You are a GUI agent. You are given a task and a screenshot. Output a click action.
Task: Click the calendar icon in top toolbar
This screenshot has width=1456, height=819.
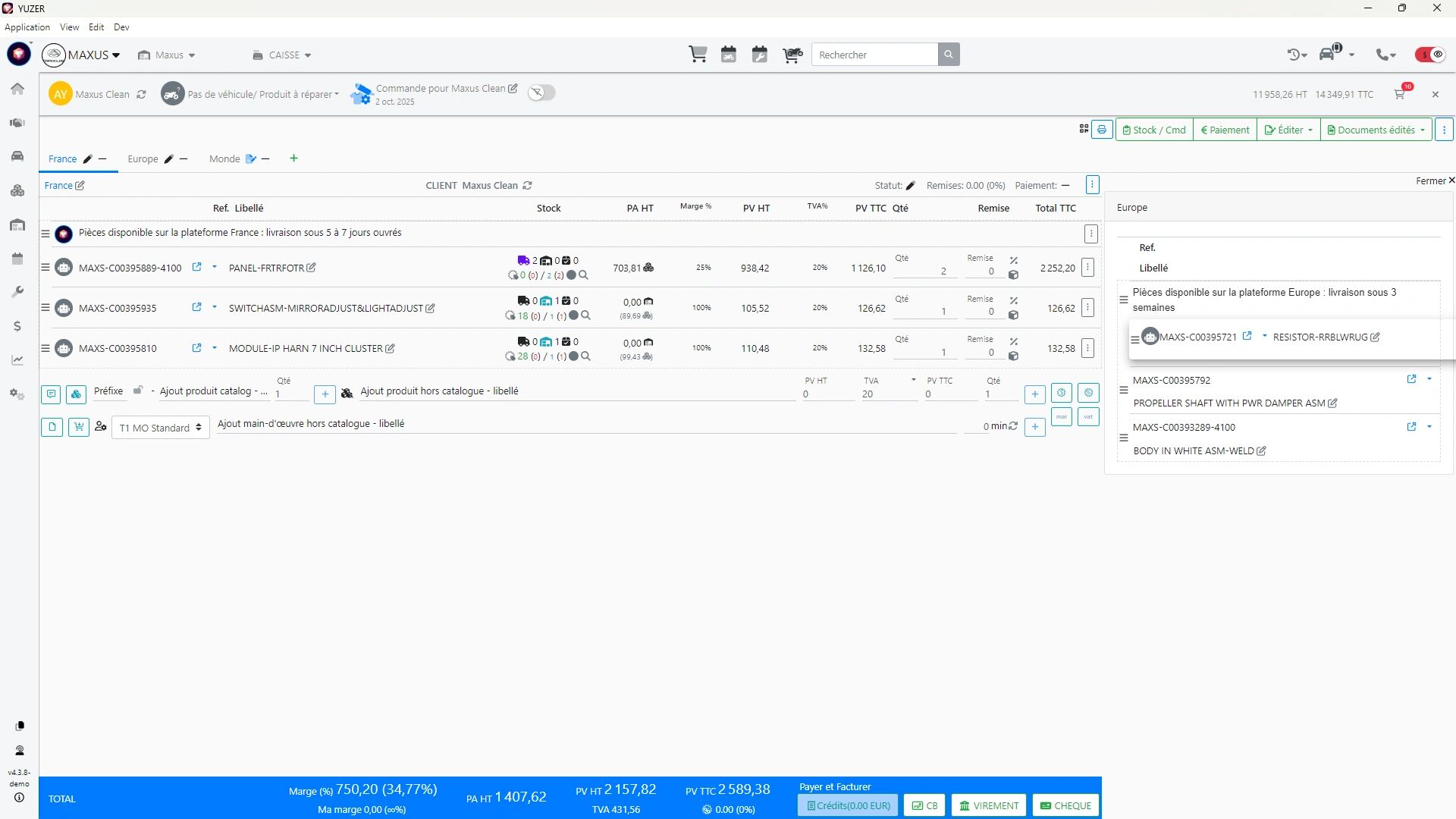[729, 55]
